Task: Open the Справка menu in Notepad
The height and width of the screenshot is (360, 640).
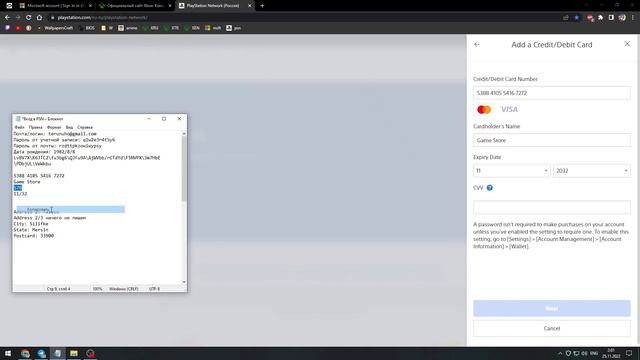Action: (x=85, y=127)
